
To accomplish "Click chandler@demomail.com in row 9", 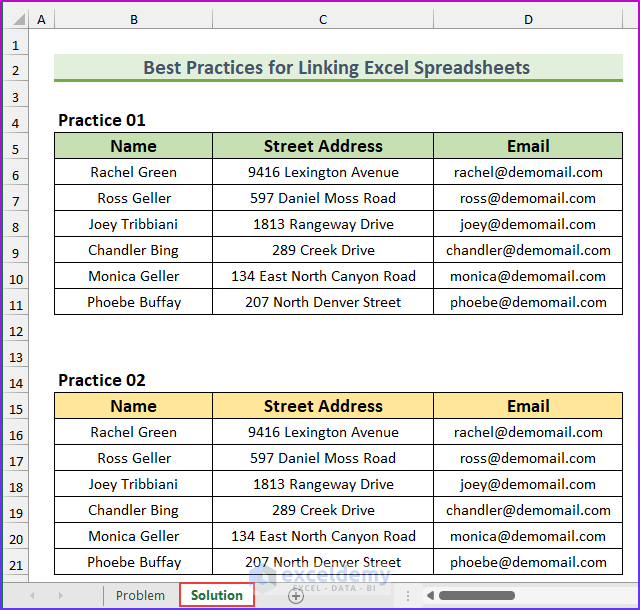I will [528, 250].
